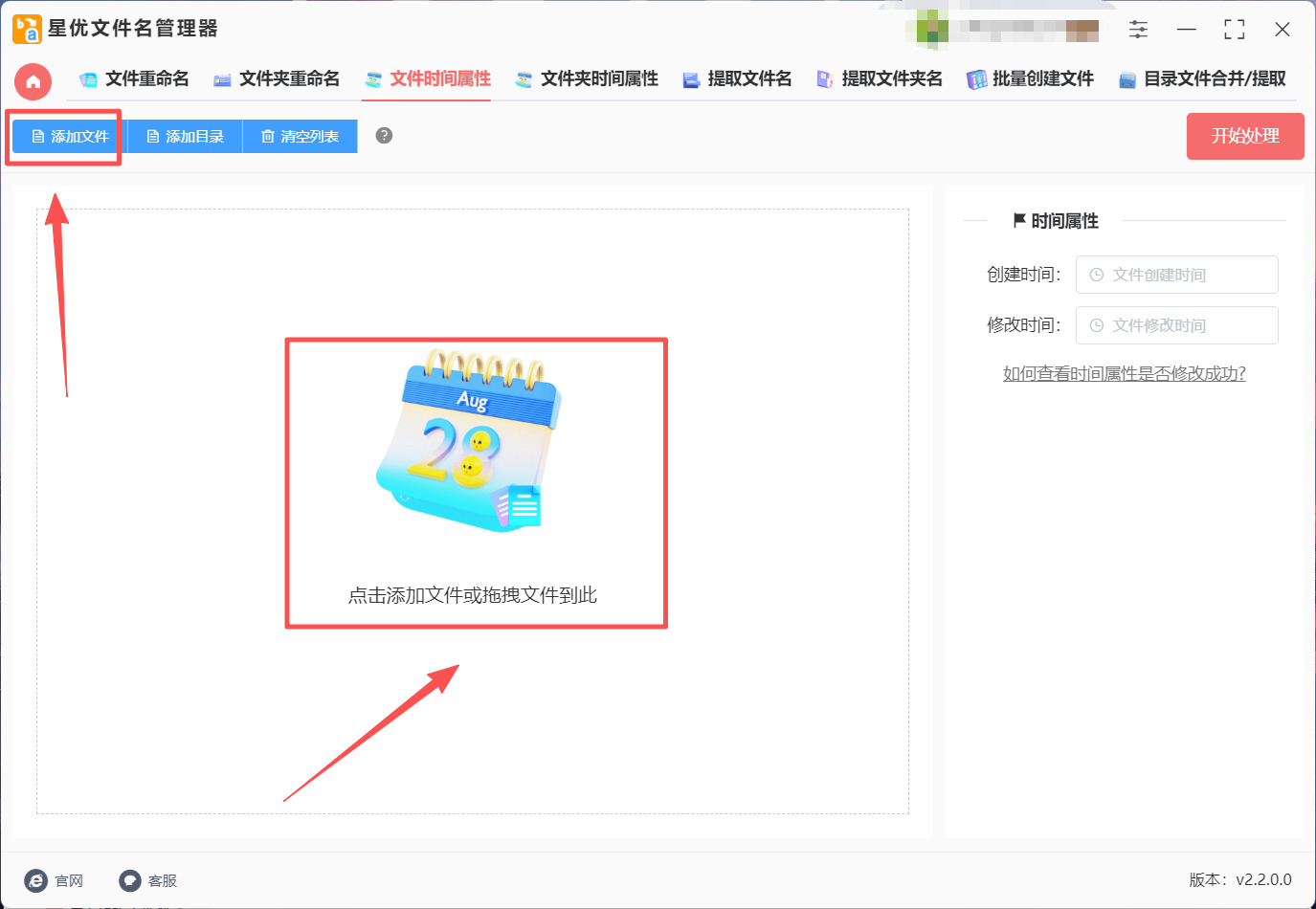Screen dimensions: 1316x909
Task: Maximize the 星优文件名管理器 window
Action: click(x=1235, y=30)
